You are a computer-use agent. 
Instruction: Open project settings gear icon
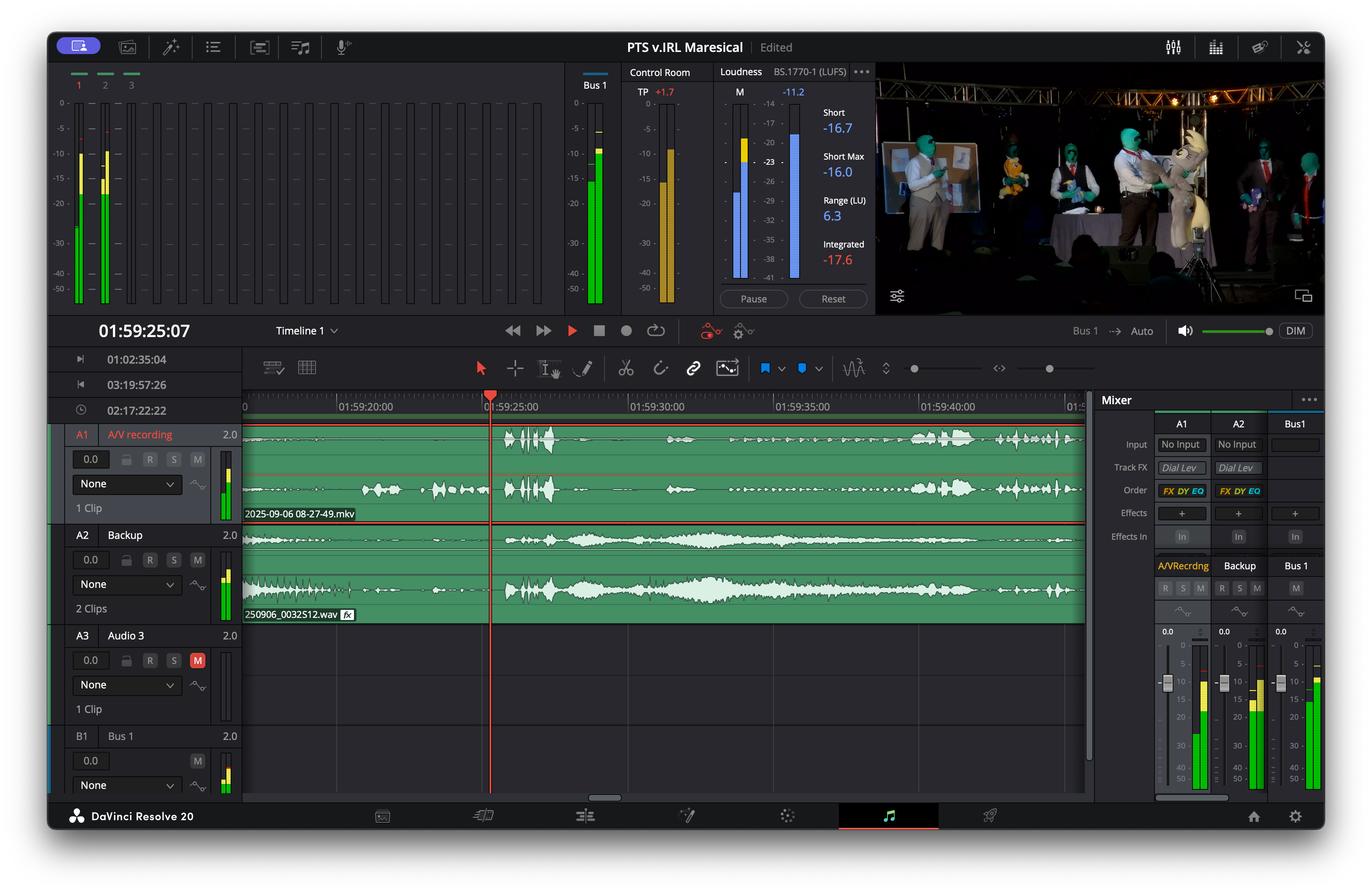pos(1295,816)
